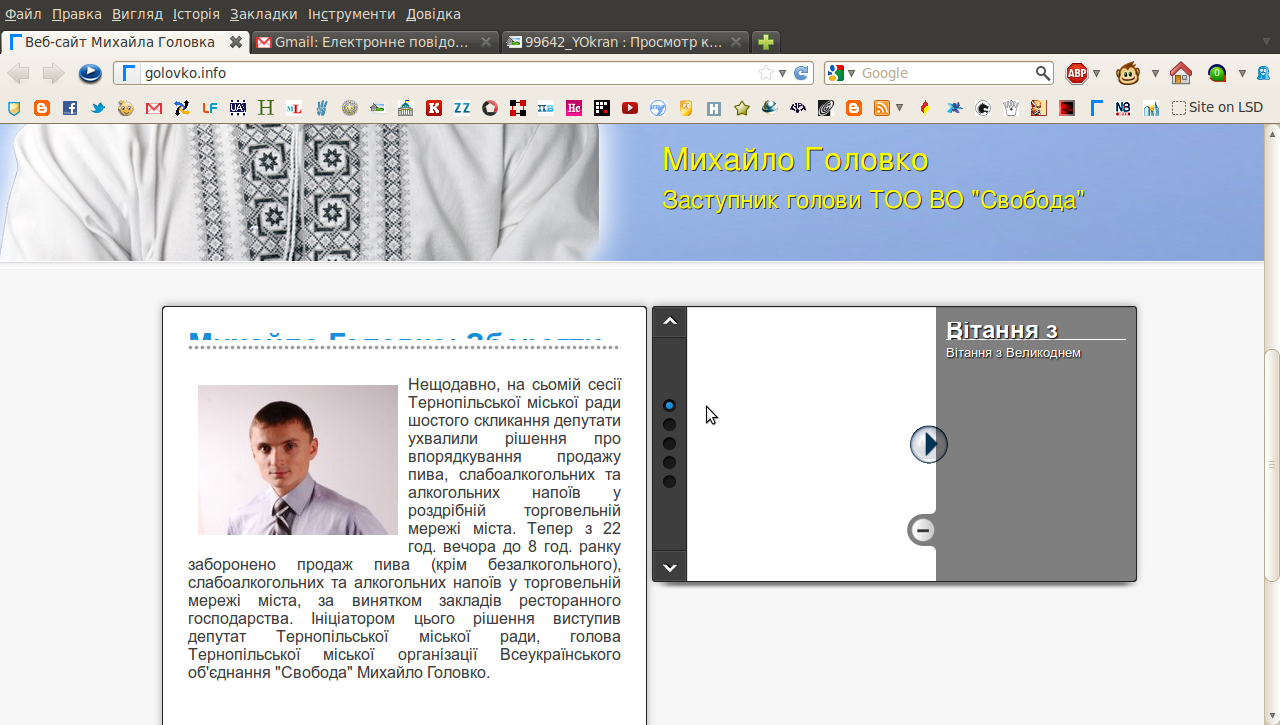This screenshot has height=725, width=1280.
Task: Close the Веб-сайт Михайла Головка tab
Action: coord(236,42)
